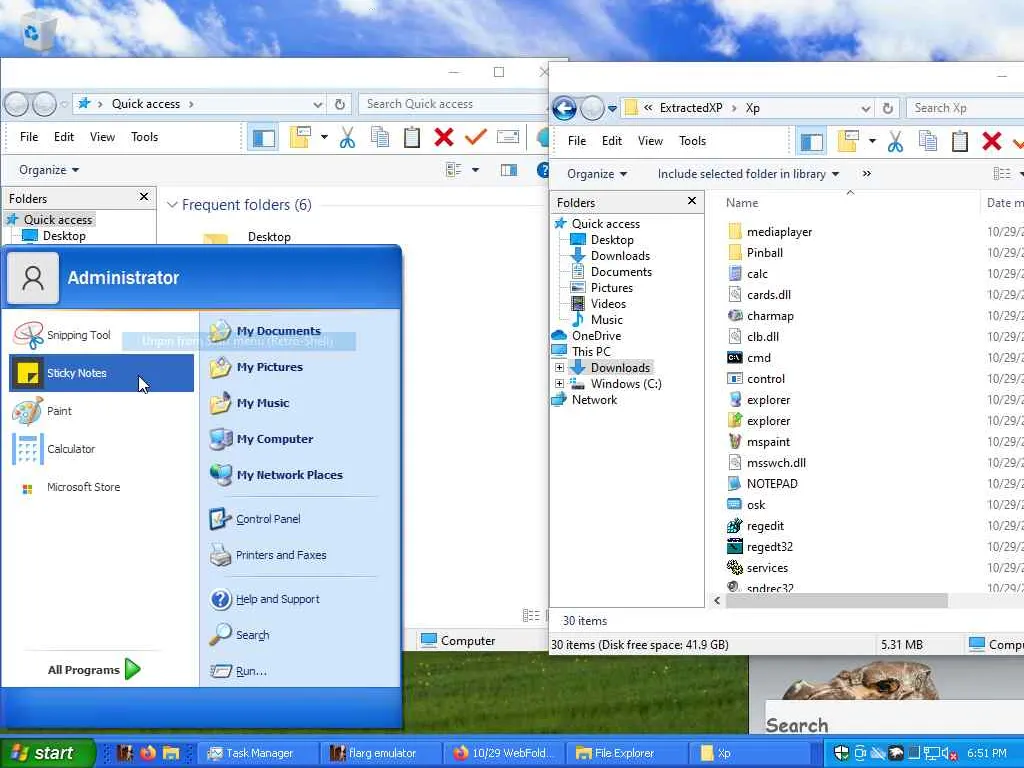Image resolution: width=1024 pixels, height=768 pixels.
Task: Open Paint from the start menu
Action: 101,411
